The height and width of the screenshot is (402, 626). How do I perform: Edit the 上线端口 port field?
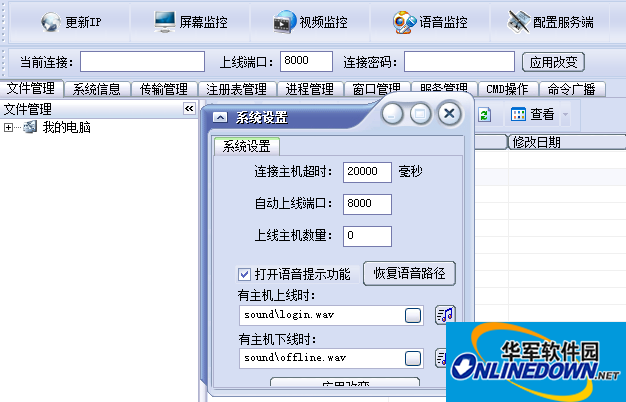click(x=306, y=61)
